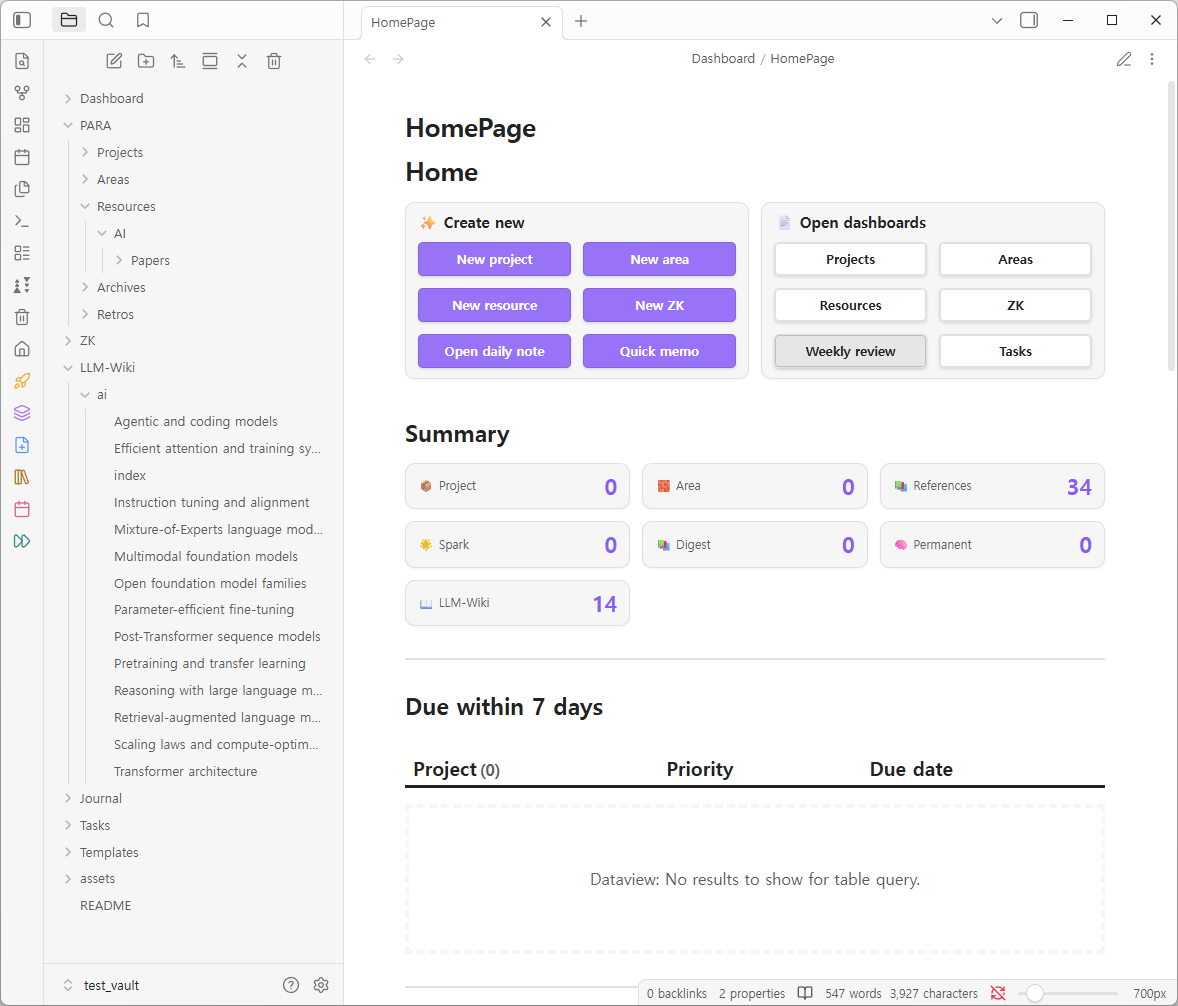Open search with the magnifier icon

(106, 20)
